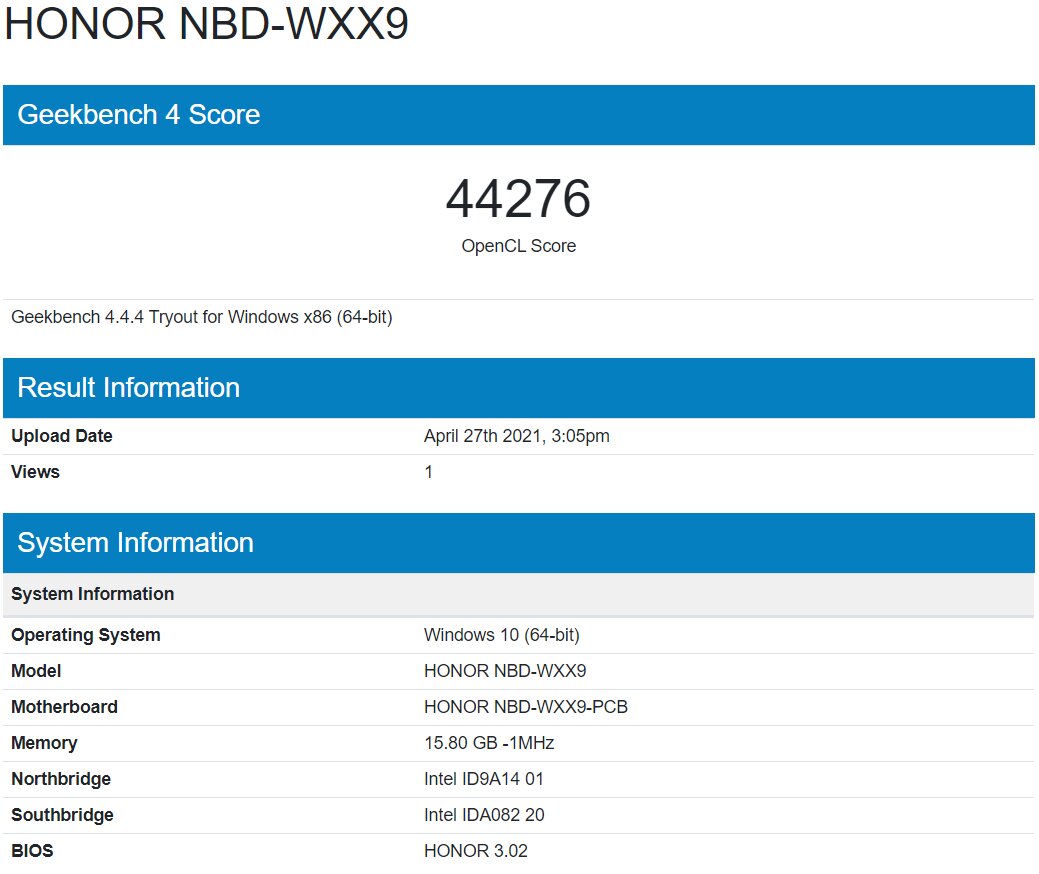Click the blue System Information header
This screenshot has width=1039, height=874.
519,543
